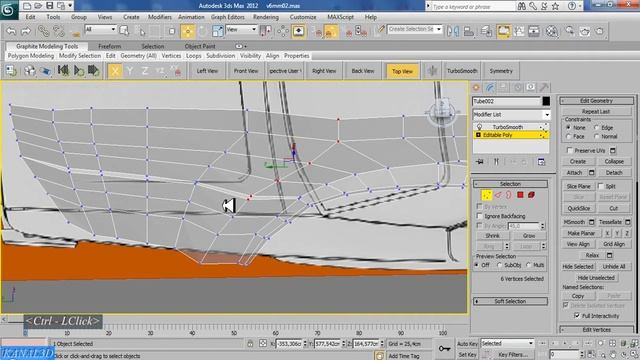640x360 pixels.
Task: Constrain to Z axis button
Action: tap(145, 71)
